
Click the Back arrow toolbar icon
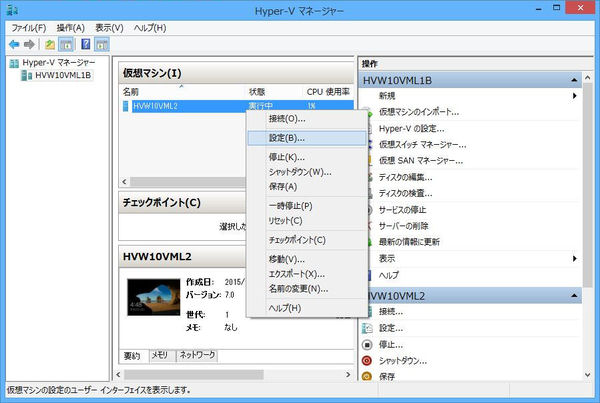14,45
